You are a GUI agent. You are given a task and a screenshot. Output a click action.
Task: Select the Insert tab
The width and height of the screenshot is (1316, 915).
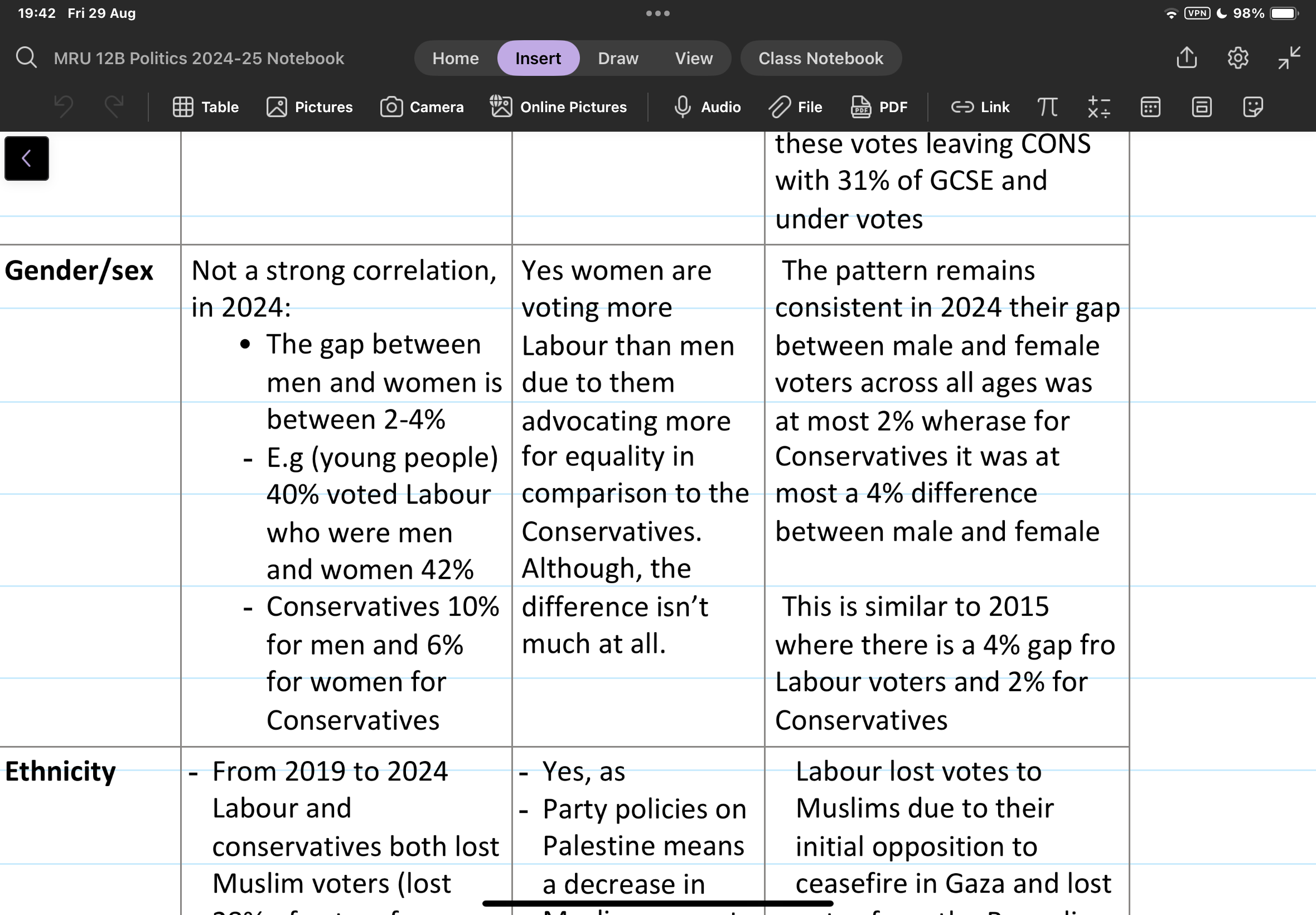pos(538,58)
